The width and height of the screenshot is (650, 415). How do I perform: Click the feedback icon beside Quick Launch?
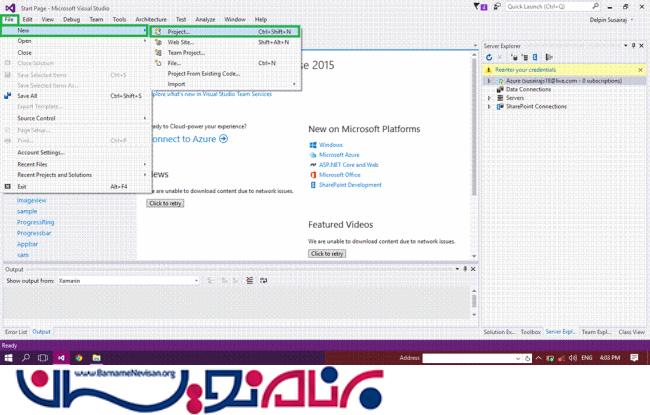click(x=497, y=7)
